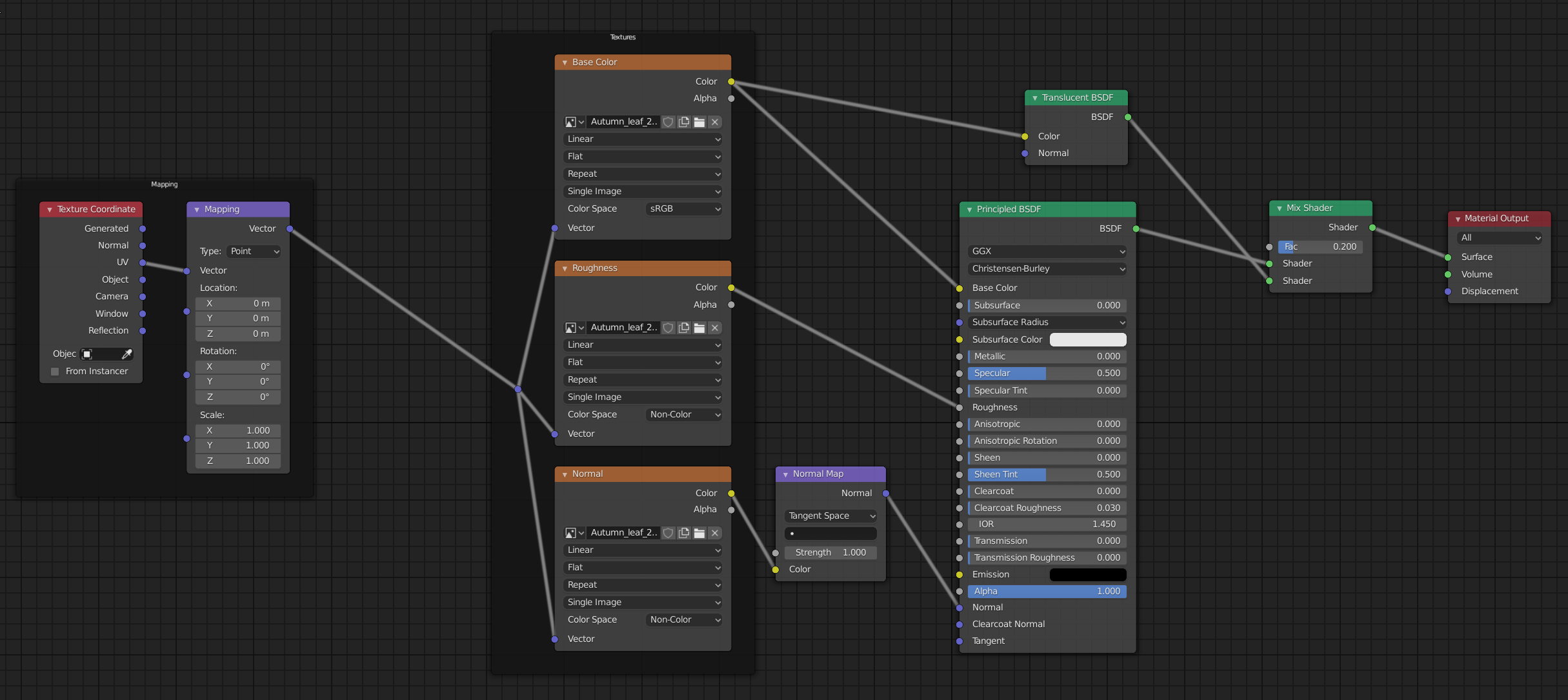Toggle fake user shield on Base Color image
The image size is (1568, 700).
click(668, 122)
